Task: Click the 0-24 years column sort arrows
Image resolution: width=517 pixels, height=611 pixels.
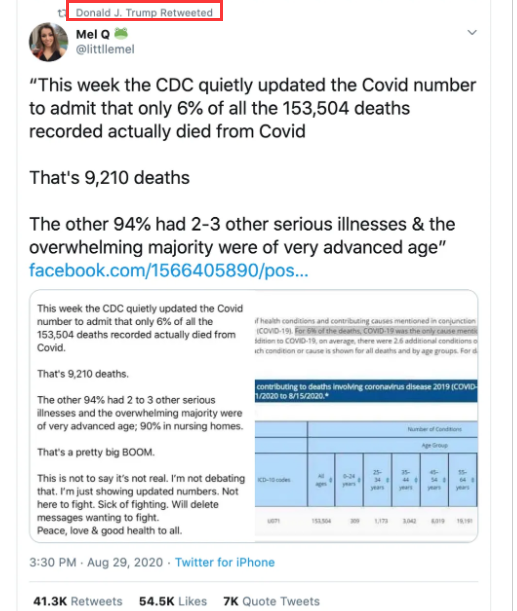Action: [359, 480]
